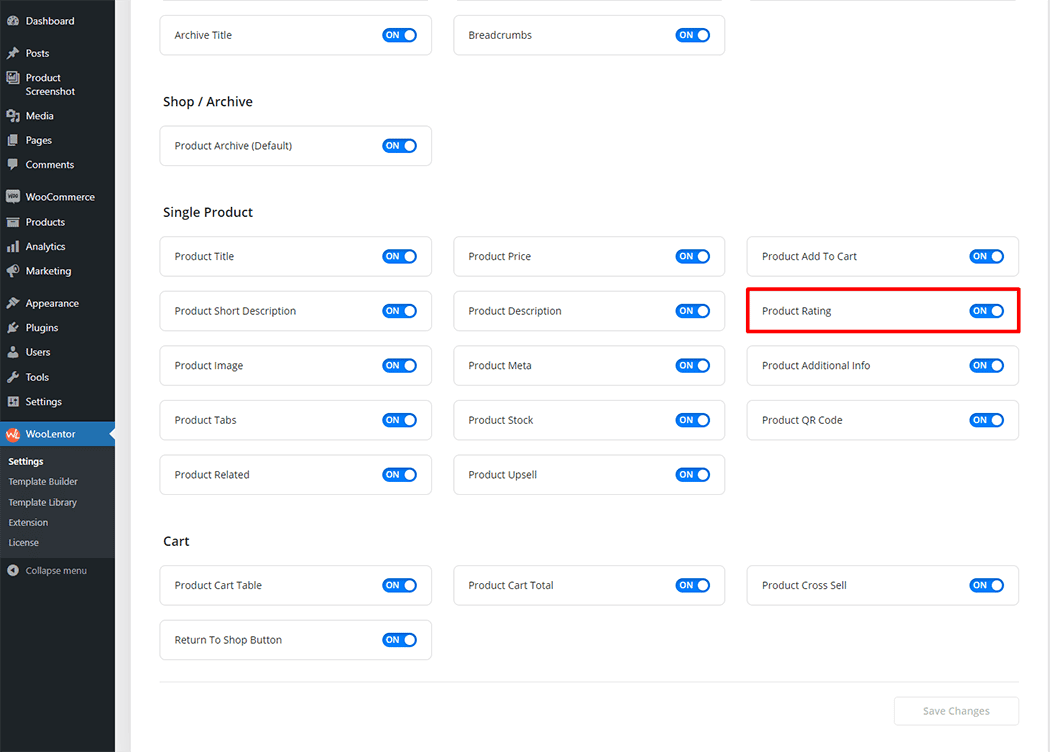The width and height of the screenshot is (1050, 752).
Task: Turn off the Breadcrumbs switch
Action: [692, 35]
